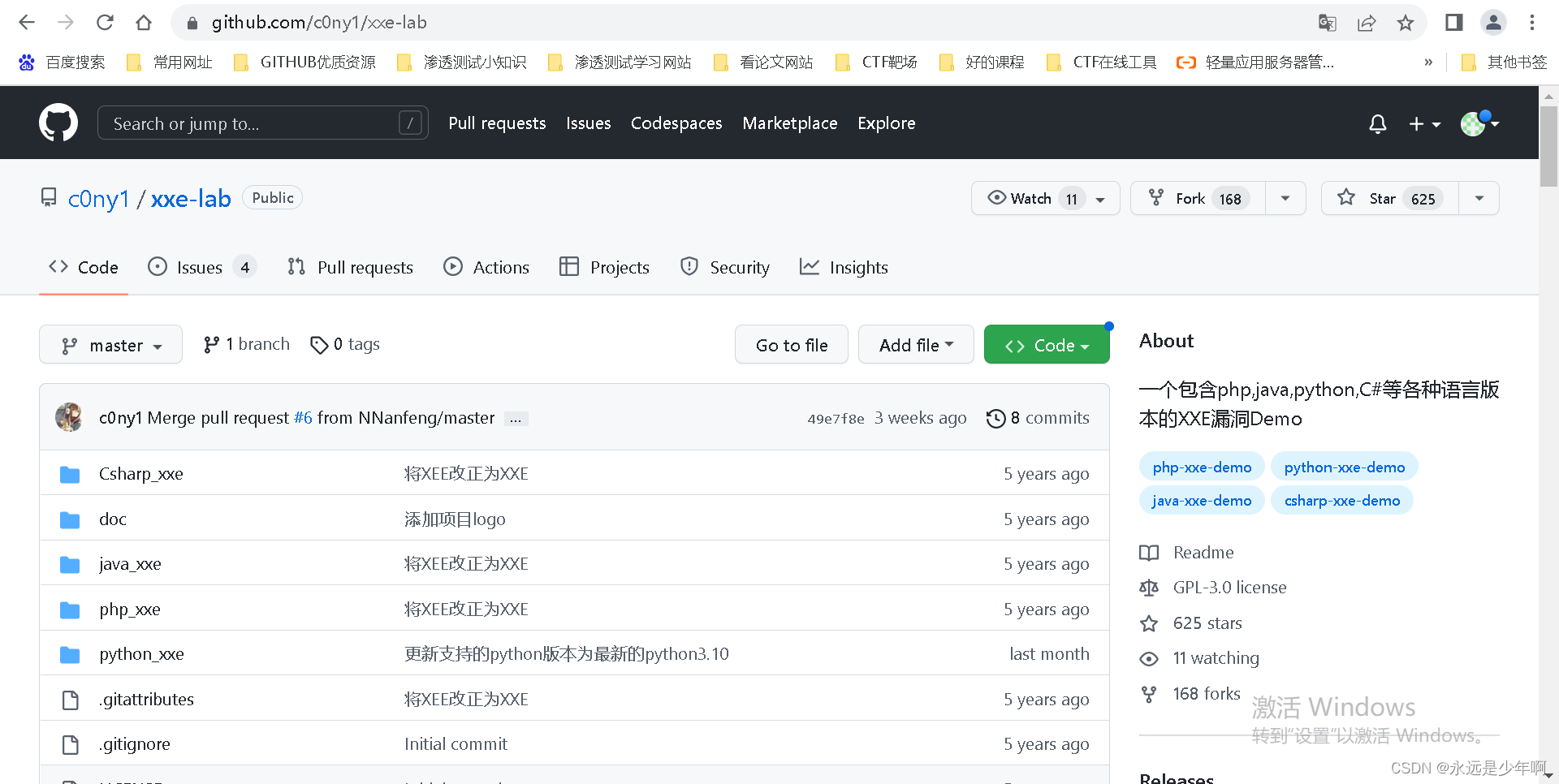Select the php-xxe-demo topic tag
This screenshot has height=784, width=1559.
1202,467
